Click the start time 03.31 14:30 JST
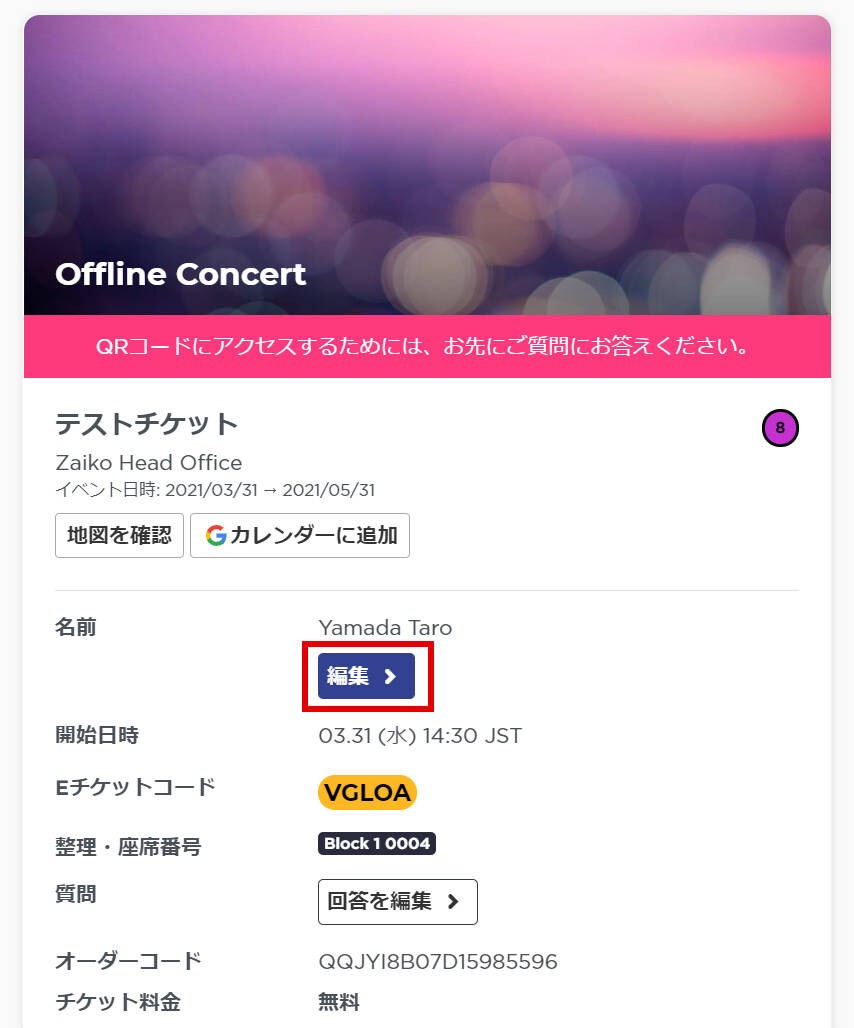The image size is (854, 1028). coord(420,736)
